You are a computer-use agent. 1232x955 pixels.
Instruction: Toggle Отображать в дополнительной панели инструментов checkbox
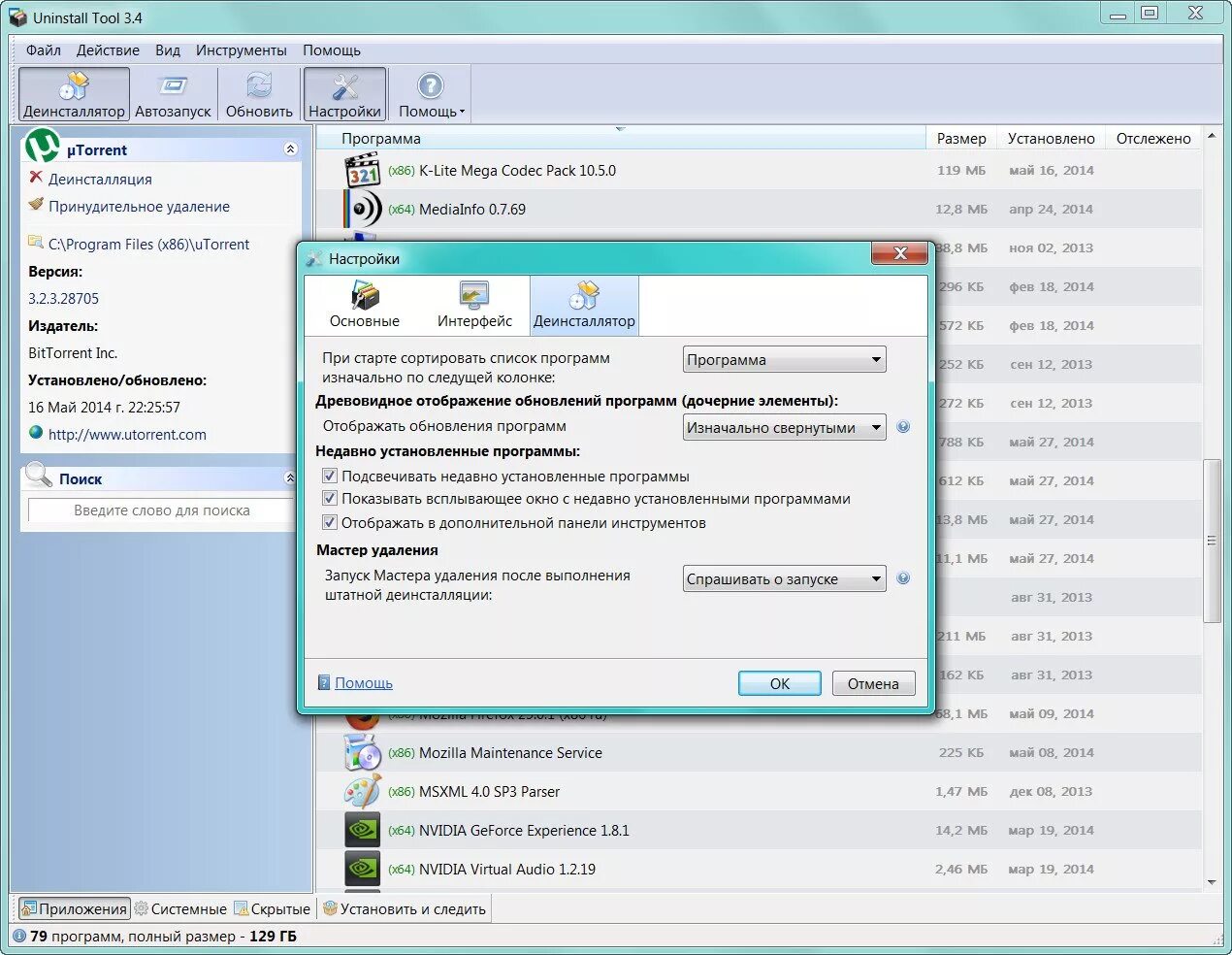330,522
